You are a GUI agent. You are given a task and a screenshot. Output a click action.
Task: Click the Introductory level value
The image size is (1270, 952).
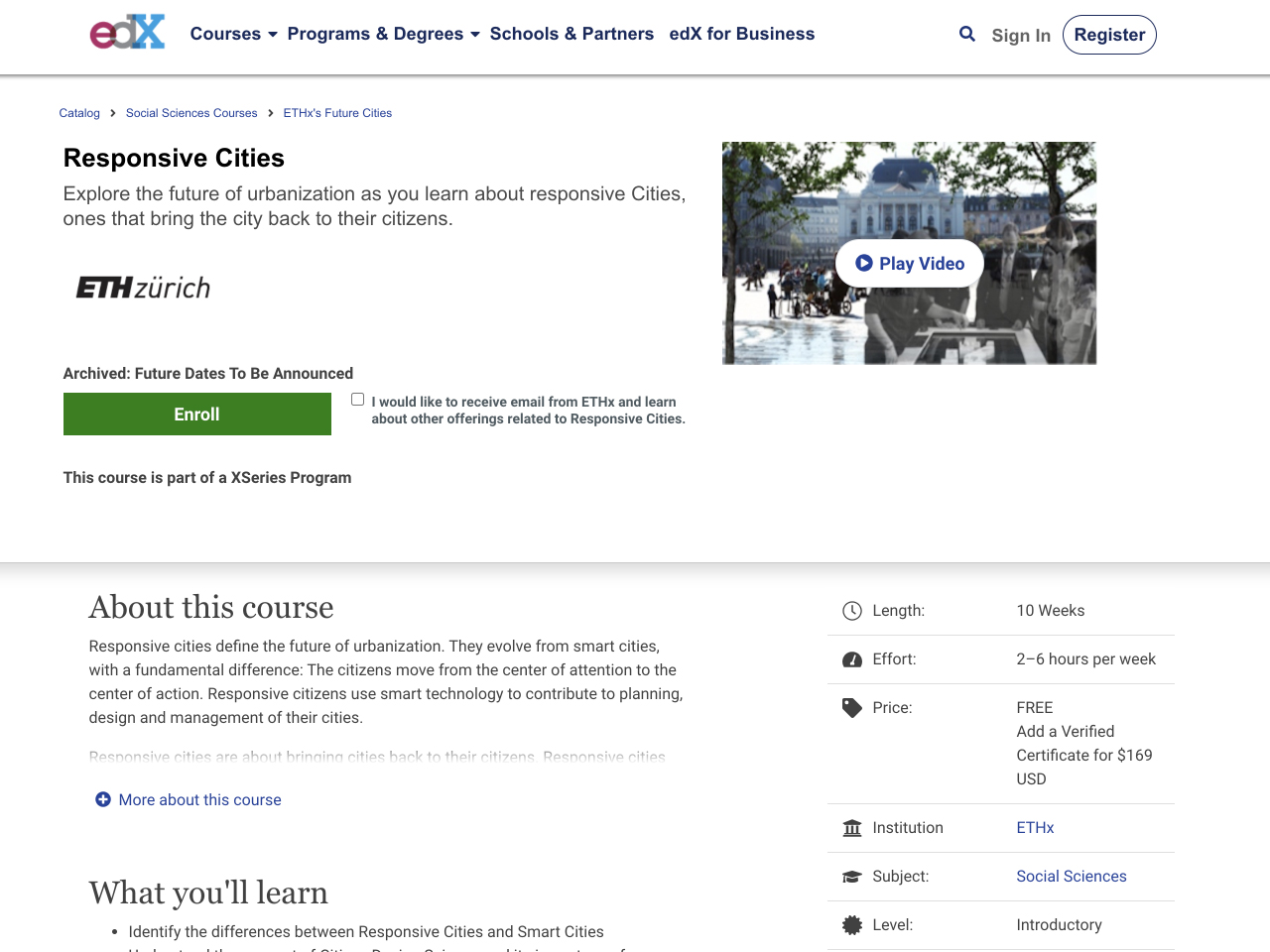point(1060,925)
